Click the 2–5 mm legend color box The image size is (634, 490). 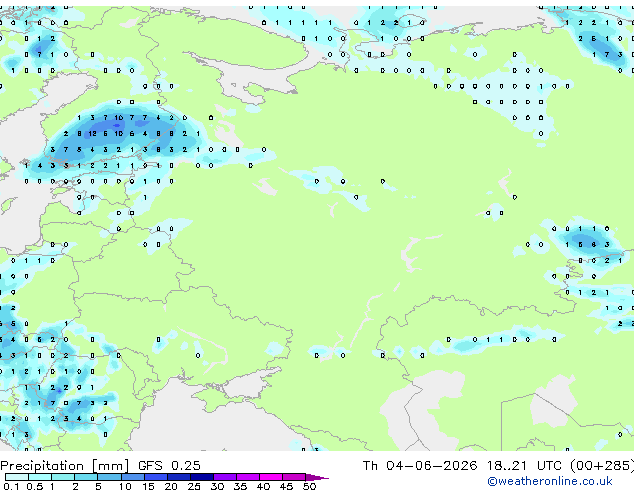pos(86,477)
